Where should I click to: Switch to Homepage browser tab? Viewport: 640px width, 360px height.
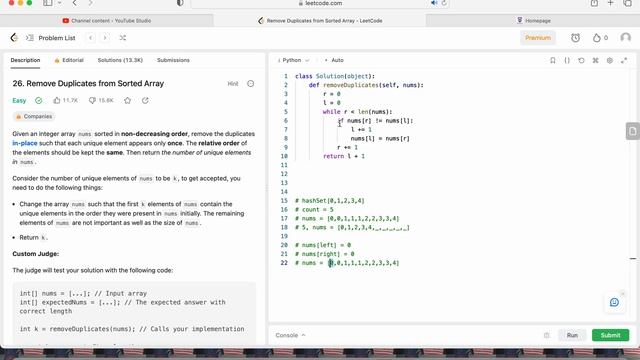(x=533, y=20)
